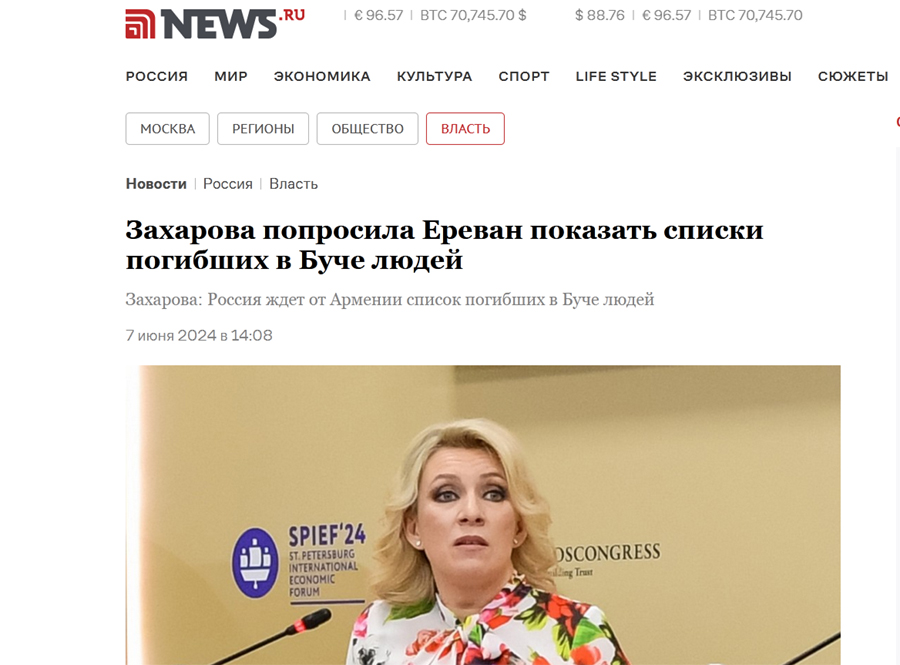Screen dimensions: 900x665
Task: Click the BTC 70,745.70 $ ticker
Action: 473,15
